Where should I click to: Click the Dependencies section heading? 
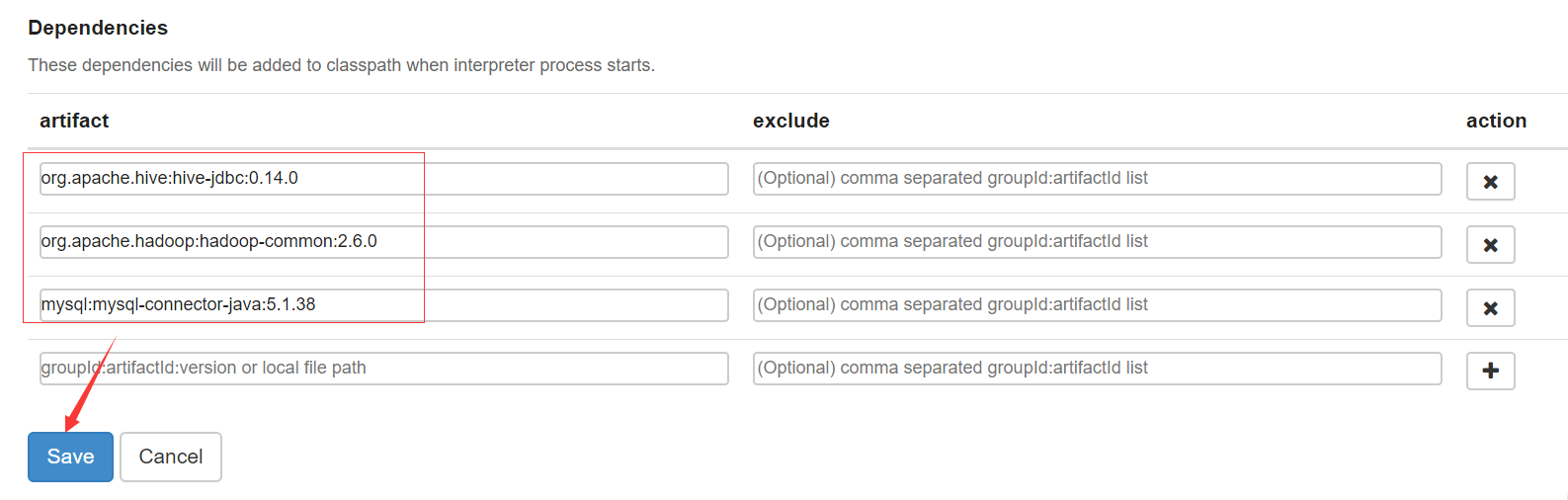pyautogui.click(x=98, y=28)
